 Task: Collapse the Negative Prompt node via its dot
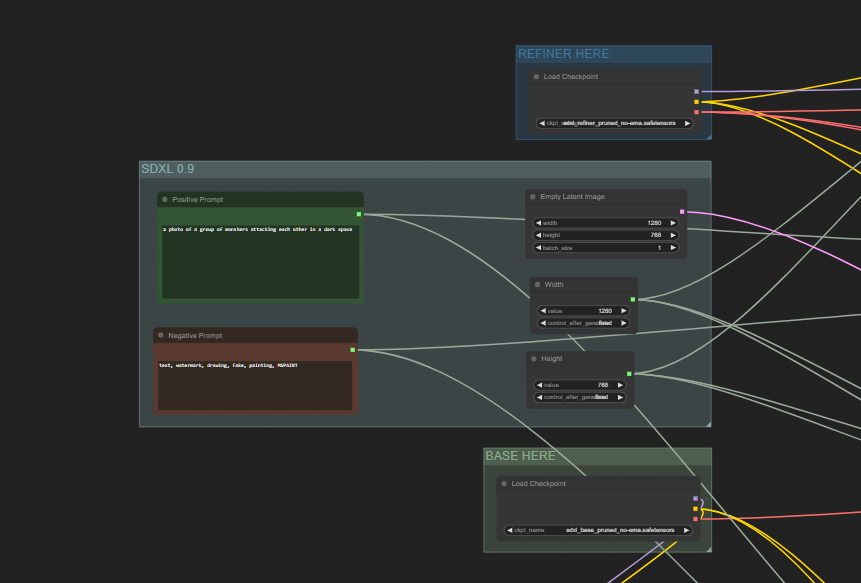coord(161,335)
